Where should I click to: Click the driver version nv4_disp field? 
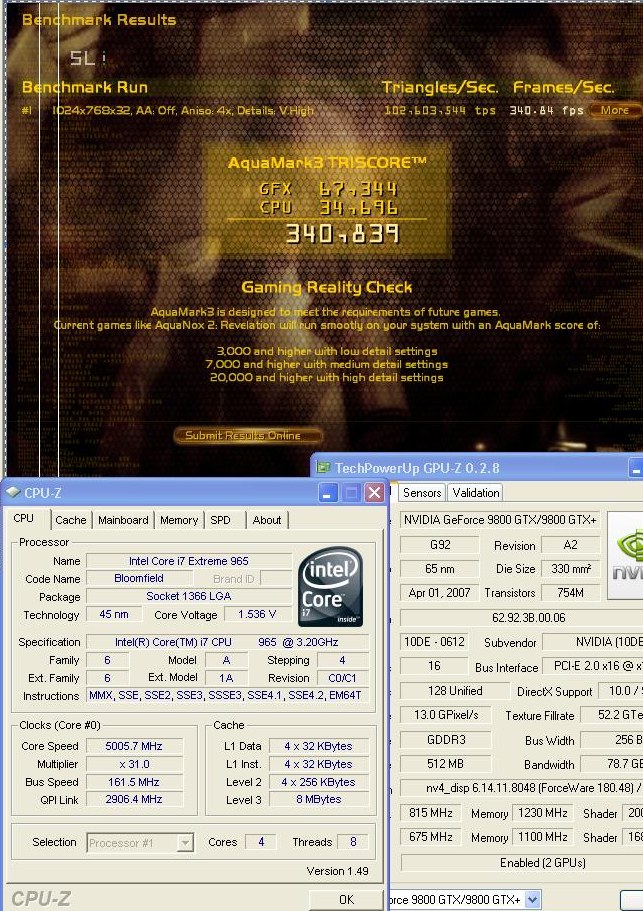point(522,788)
